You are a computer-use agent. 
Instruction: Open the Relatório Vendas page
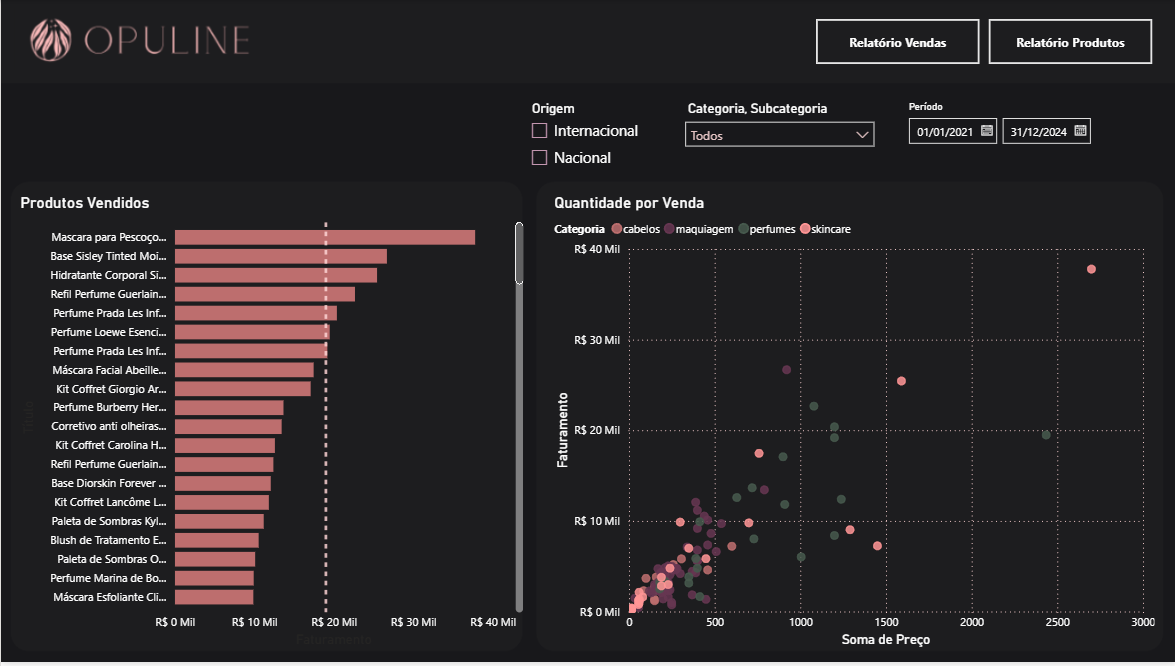pos(898,42)
